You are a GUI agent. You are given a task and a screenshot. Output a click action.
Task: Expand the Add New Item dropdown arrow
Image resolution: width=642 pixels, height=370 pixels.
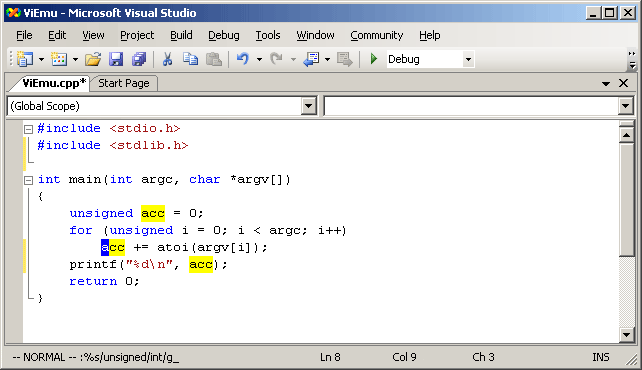click(x=75, y=60)
